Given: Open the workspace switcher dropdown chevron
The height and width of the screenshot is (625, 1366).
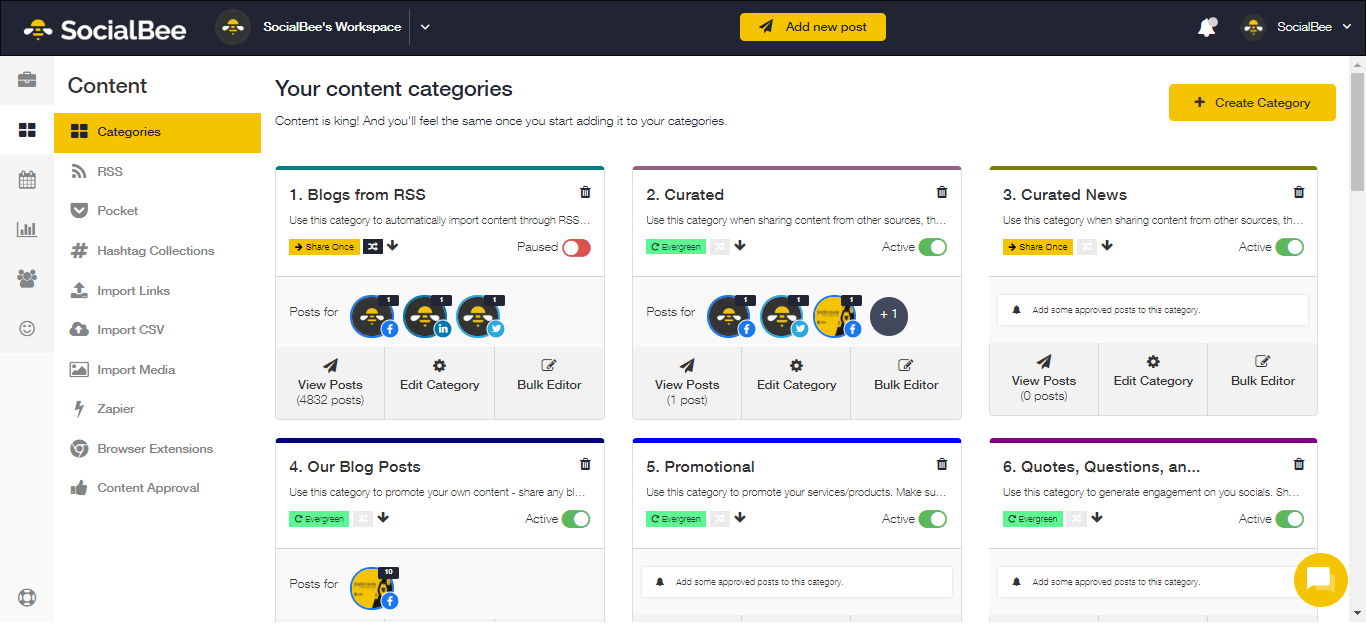Looking at the screenshot, I should 425,27.
